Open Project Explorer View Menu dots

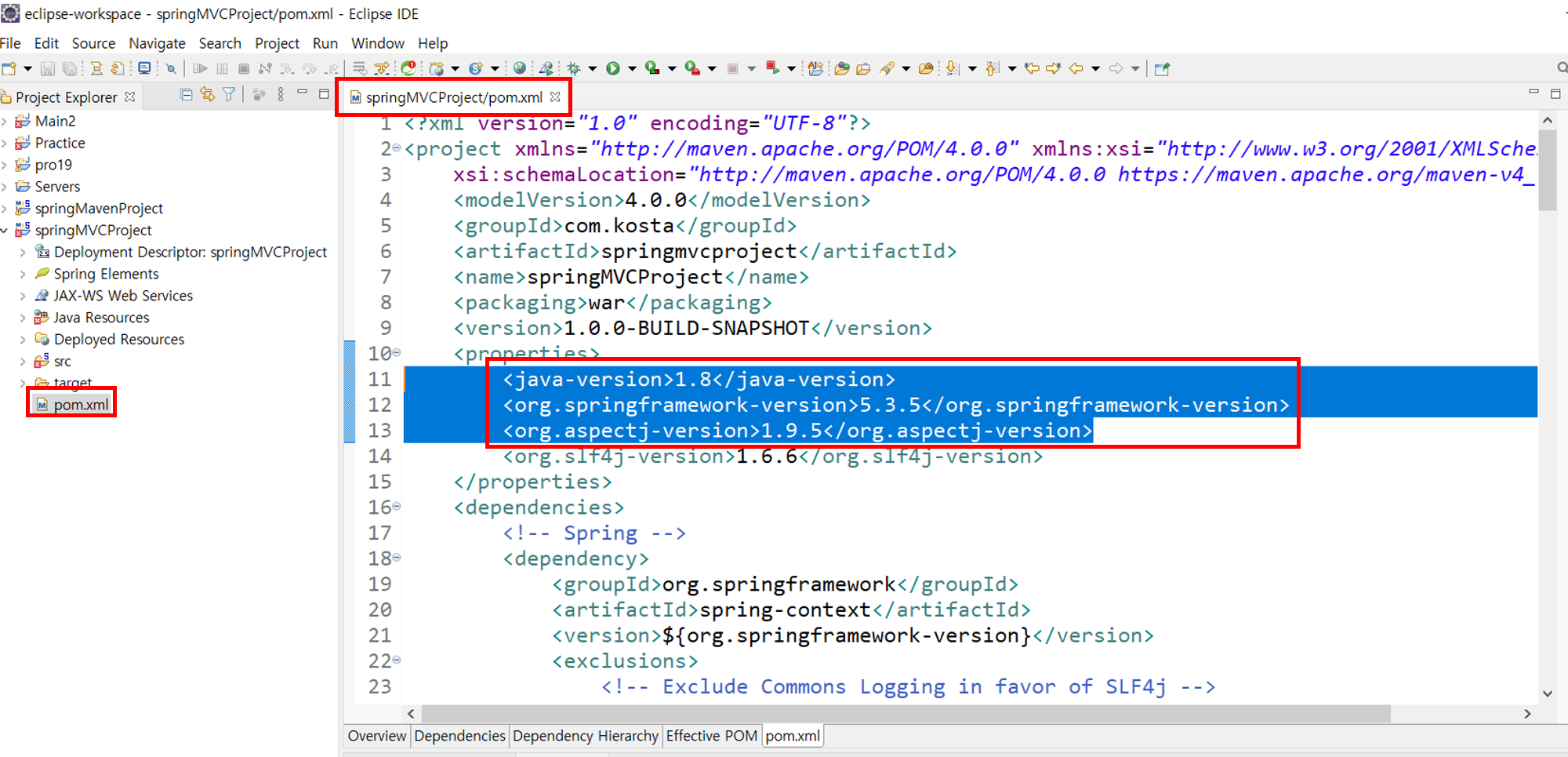click(x=281, y=94)
